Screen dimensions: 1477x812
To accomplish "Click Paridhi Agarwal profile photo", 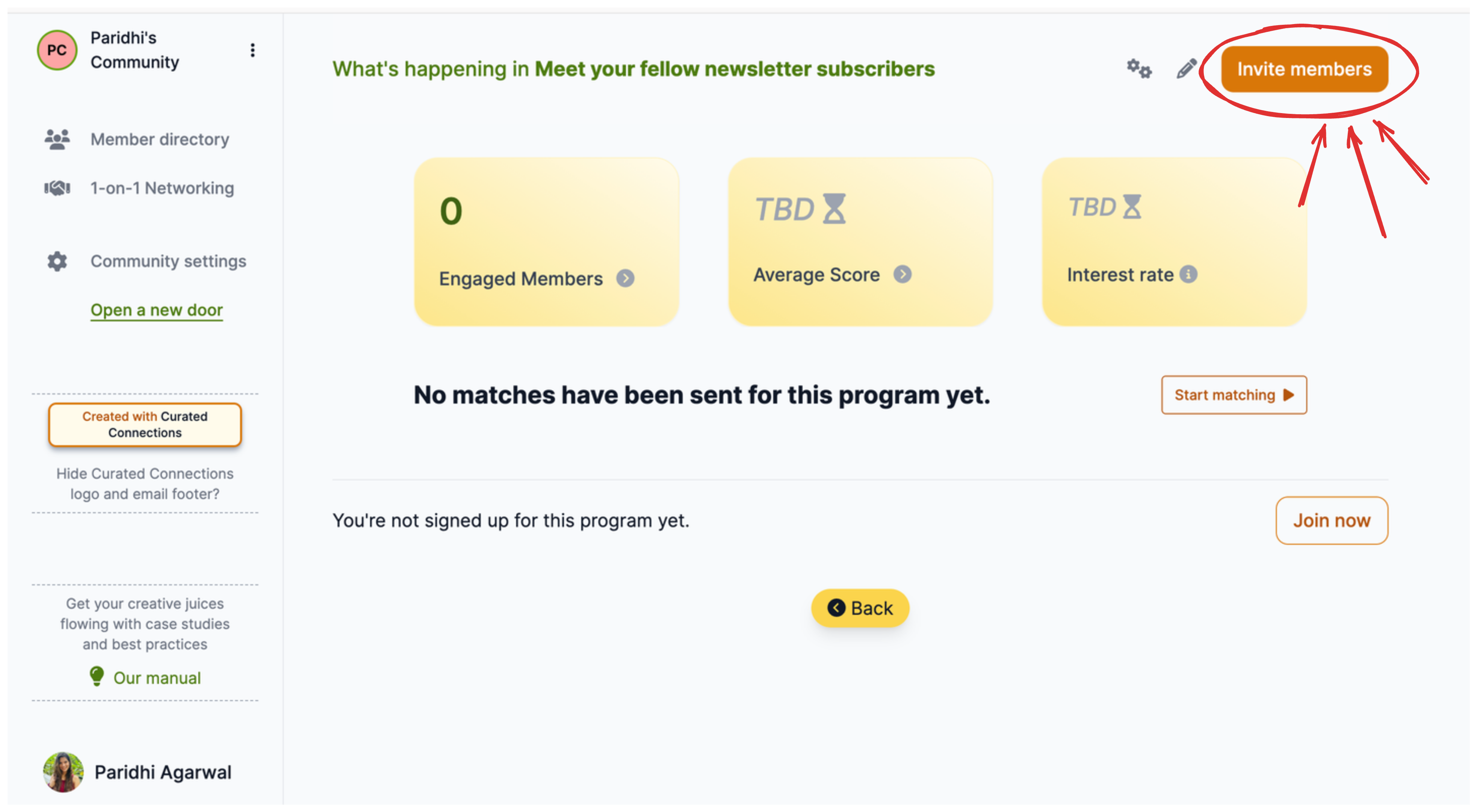I will [x=63, y=773].
